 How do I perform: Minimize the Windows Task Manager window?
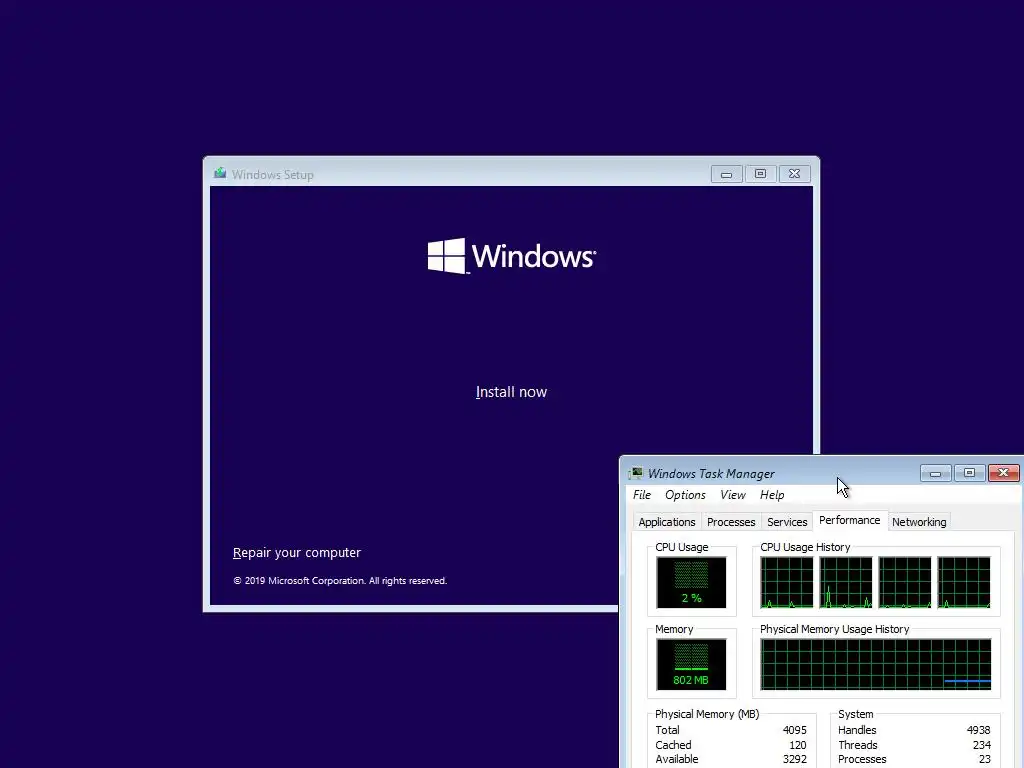tap(935, 473)
